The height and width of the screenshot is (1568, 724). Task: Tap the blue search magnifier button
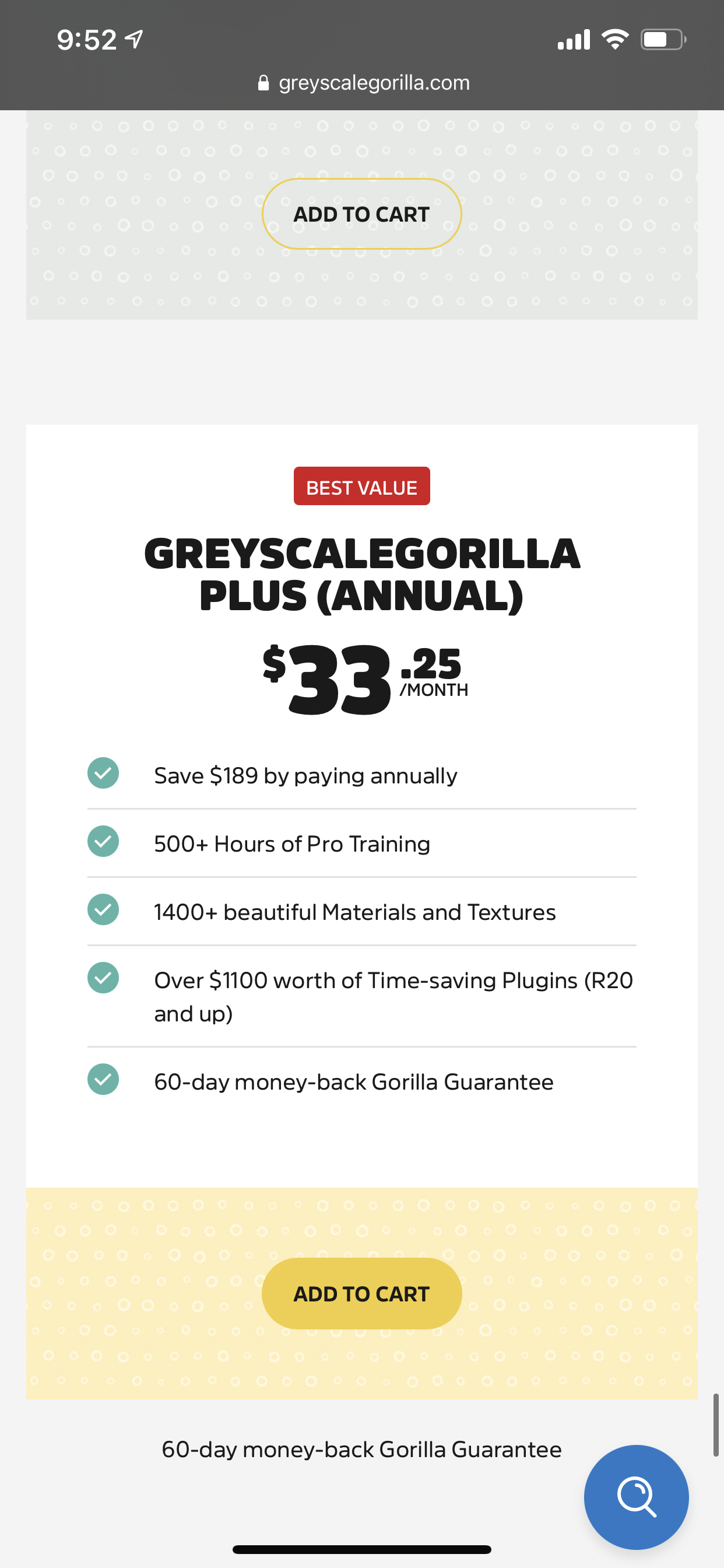(x=637, y=1497)
